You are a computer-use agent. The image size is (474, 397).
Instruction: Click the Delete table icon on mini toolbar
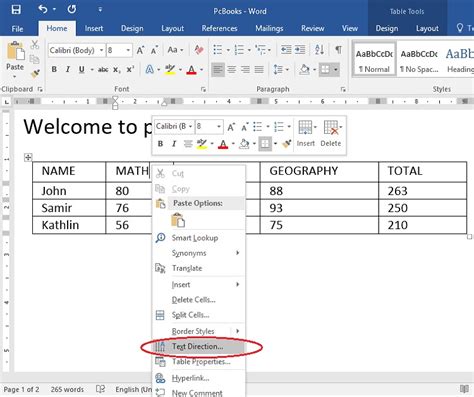[331, 128]
